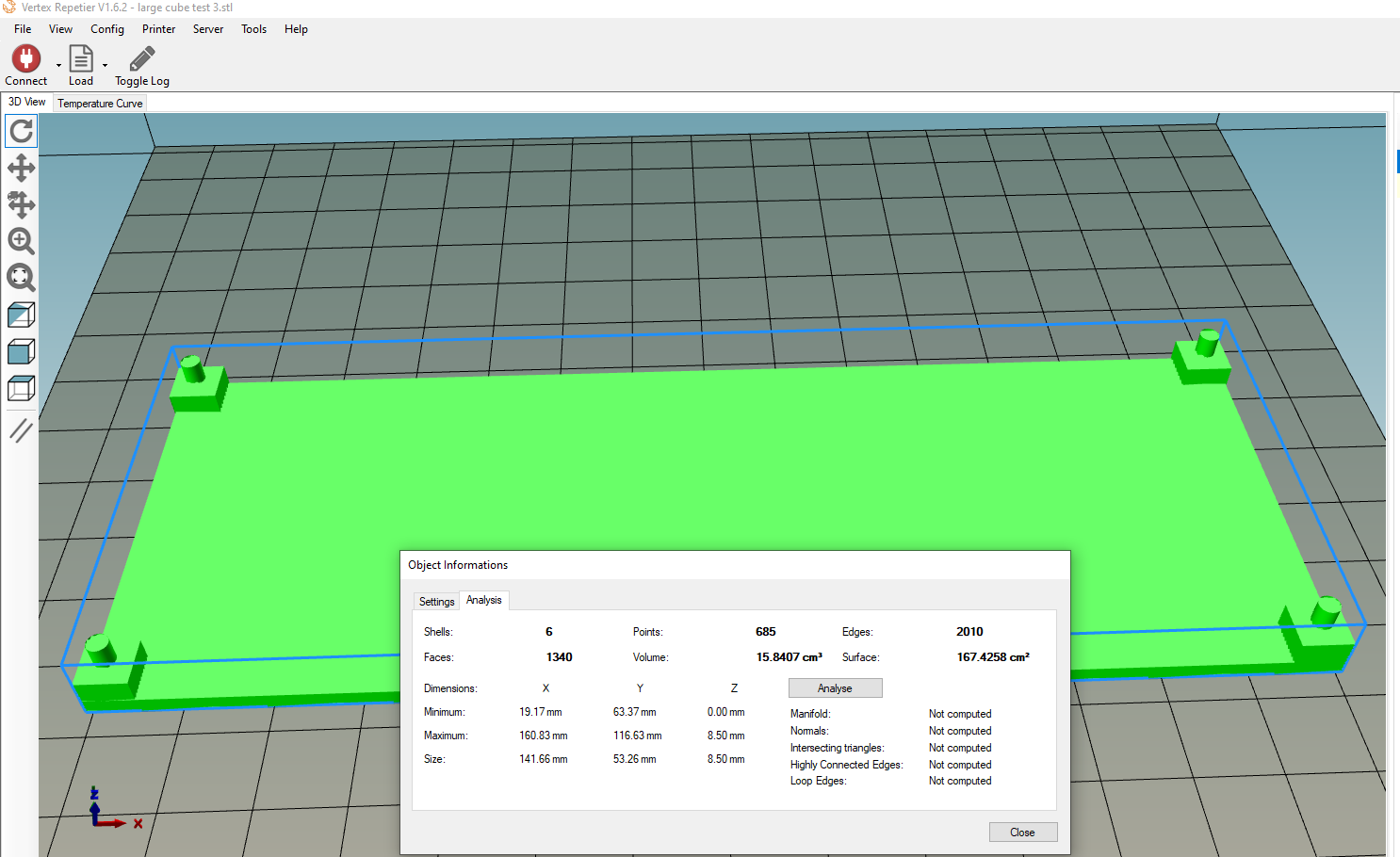Toggle the log with the pencil icon

(142, 59)
